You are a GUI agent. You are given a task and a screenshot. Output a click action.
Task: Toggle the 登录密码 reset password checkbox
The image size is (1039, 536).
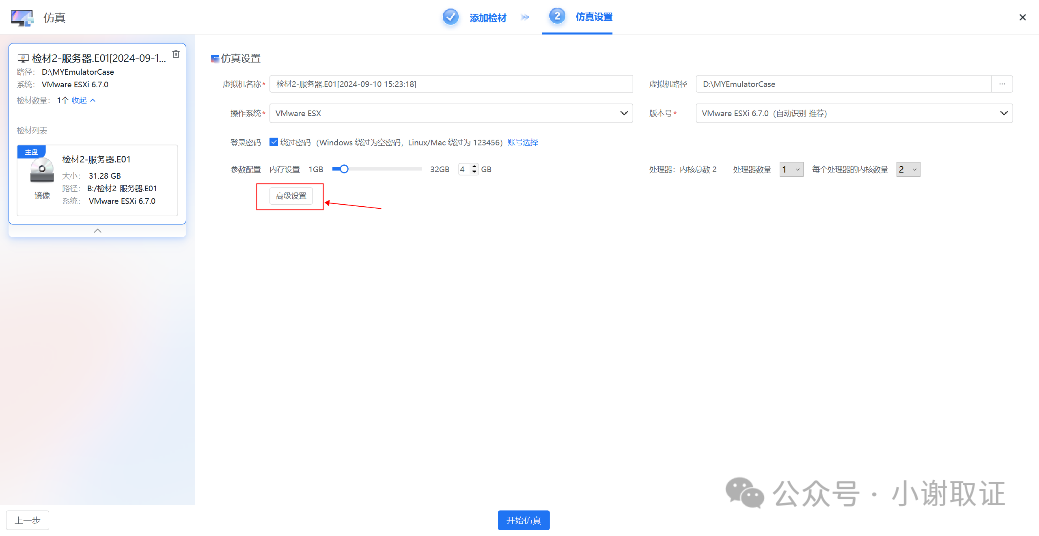(x=274, y=142)
